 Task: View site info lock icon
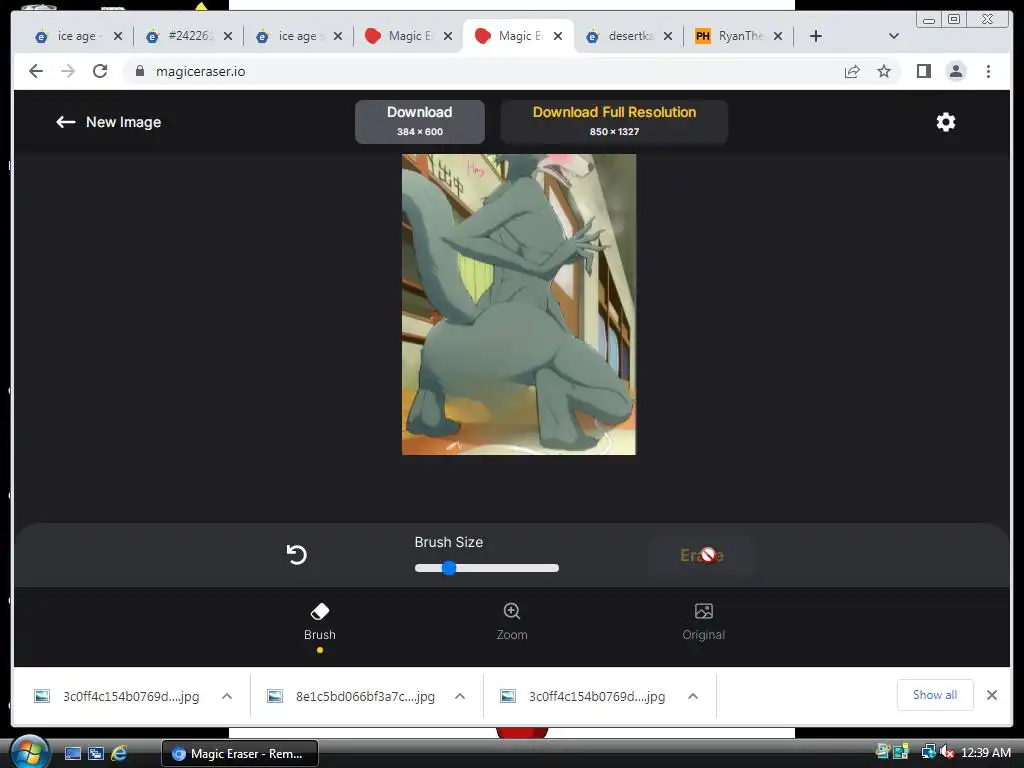click(140, 71)
